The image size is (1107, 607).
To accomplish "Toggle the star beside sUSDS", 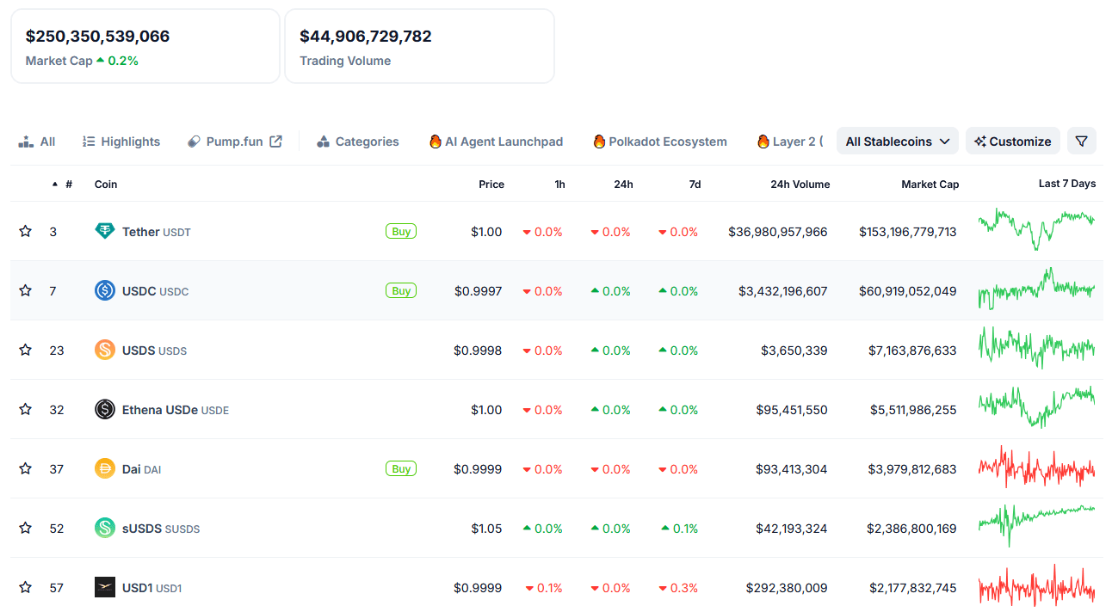I will [x=25, y=527].
